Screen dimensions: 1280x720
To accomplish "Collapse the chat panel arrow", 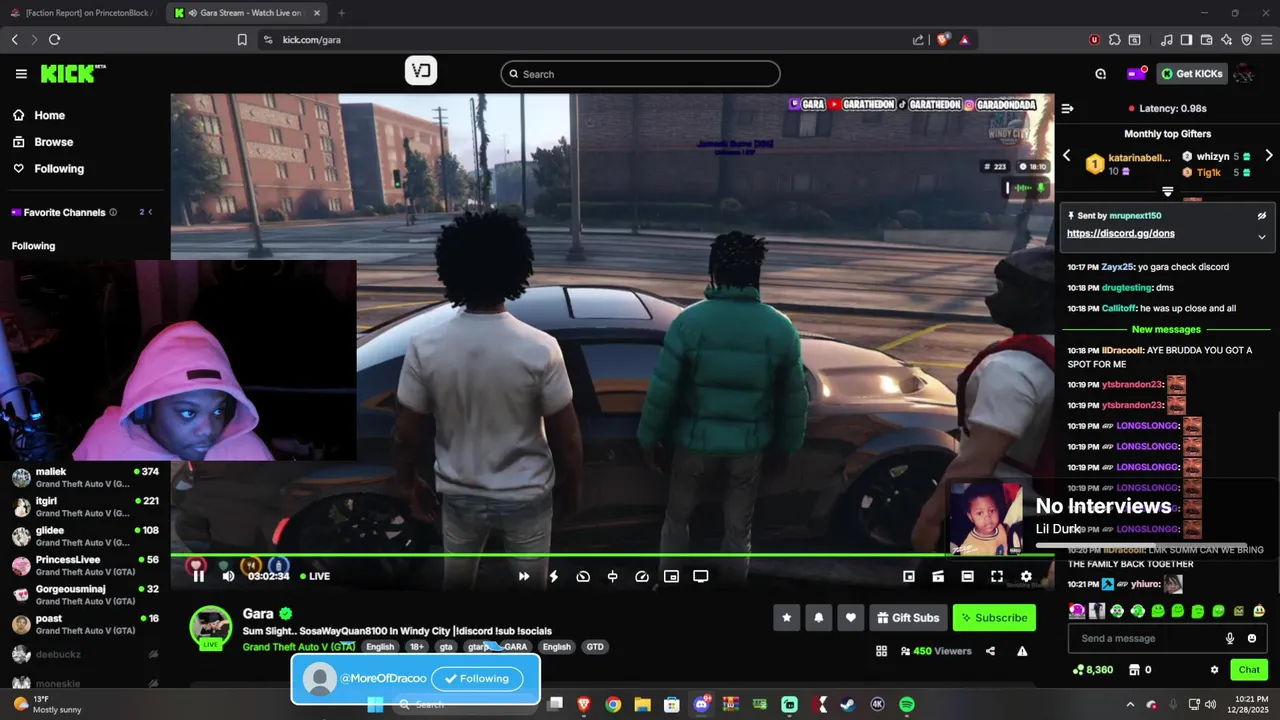I will coord(1067,108).
